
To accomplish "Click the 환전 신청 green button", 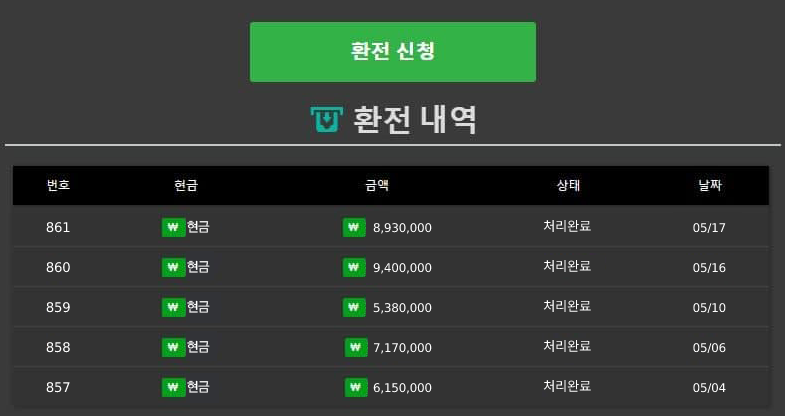I will click(x=392, y=52).
